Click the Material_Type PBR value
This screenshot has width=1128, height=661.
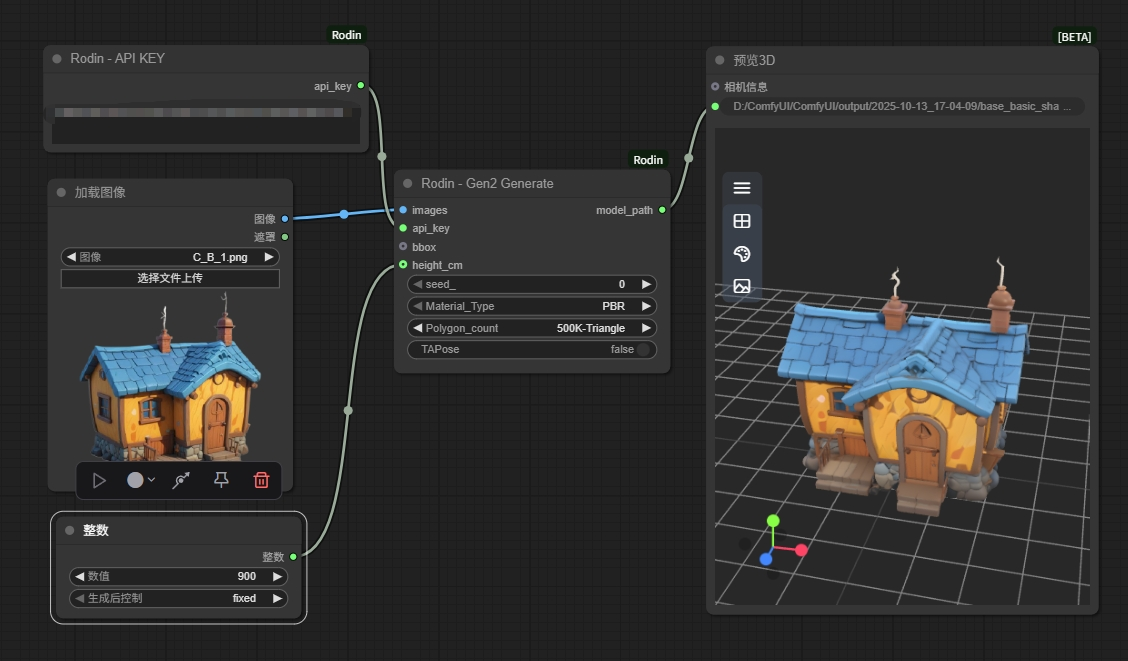(614, 306)
